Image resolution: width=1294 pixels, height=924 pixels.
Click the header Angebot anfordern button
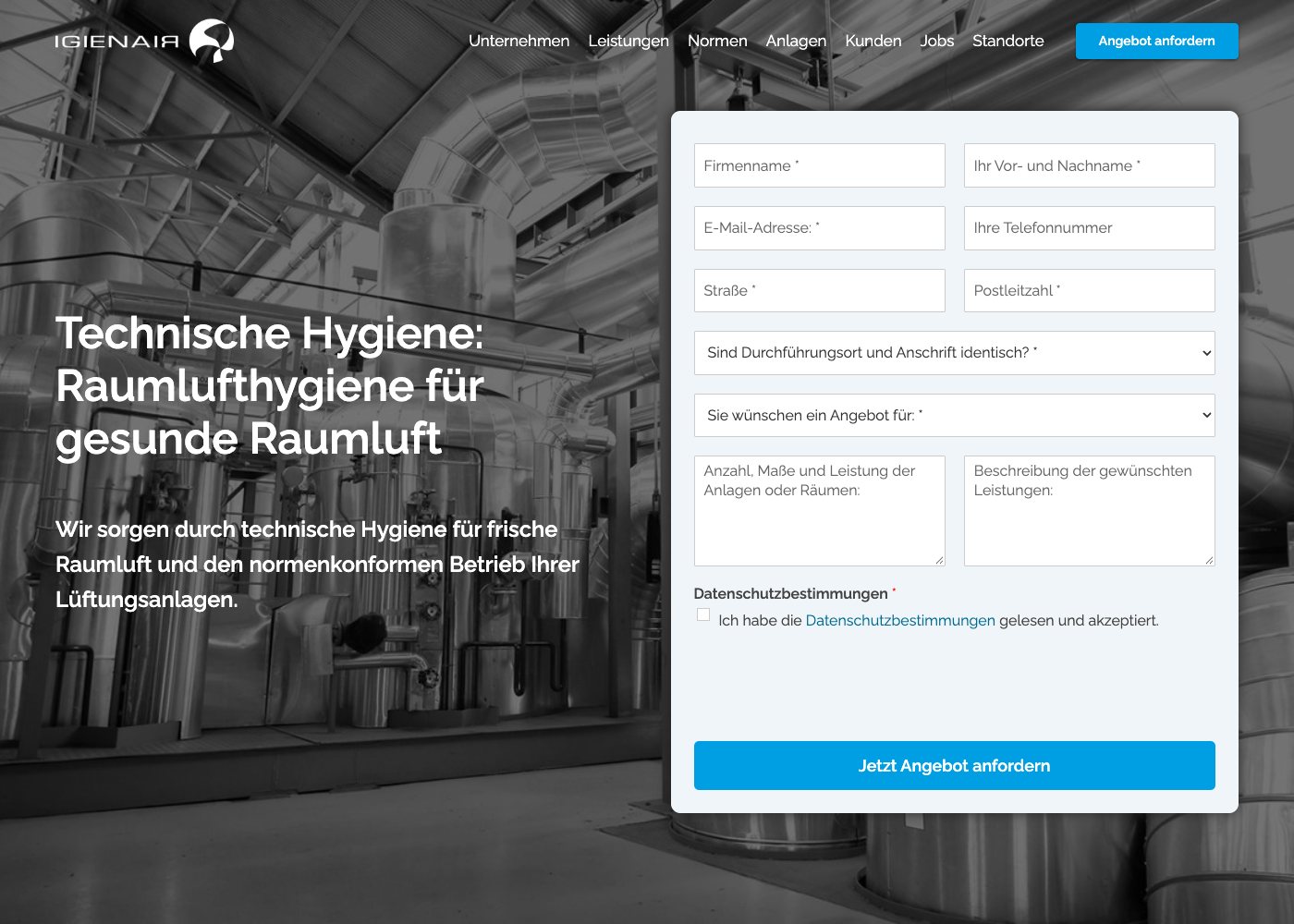pos(1157,41)
